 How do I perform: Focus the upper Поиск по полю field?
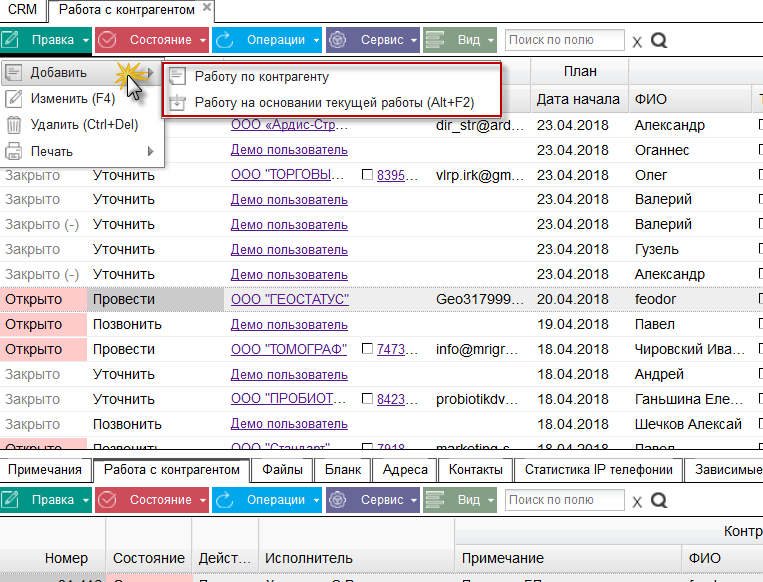[x=564, y=40]
